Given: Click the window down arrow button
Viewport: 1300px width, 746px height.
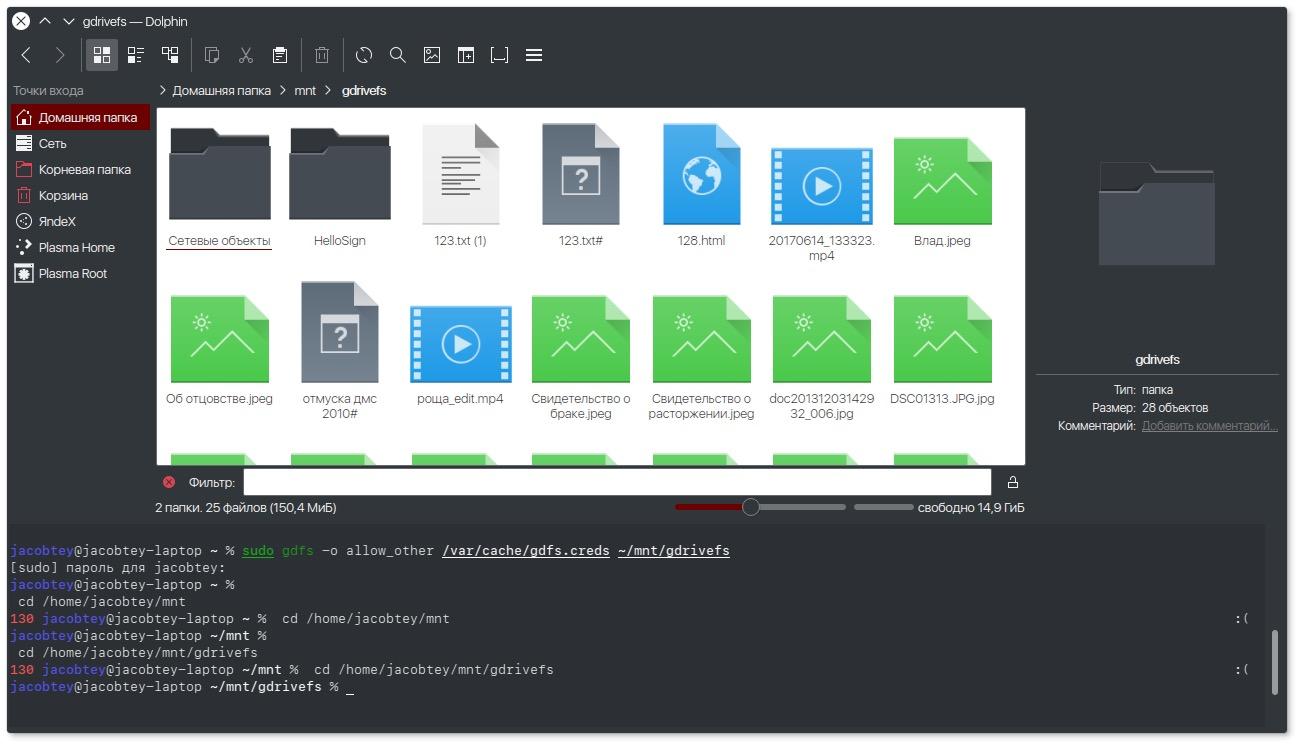Looking at the screenshot, I should point(68,21).
